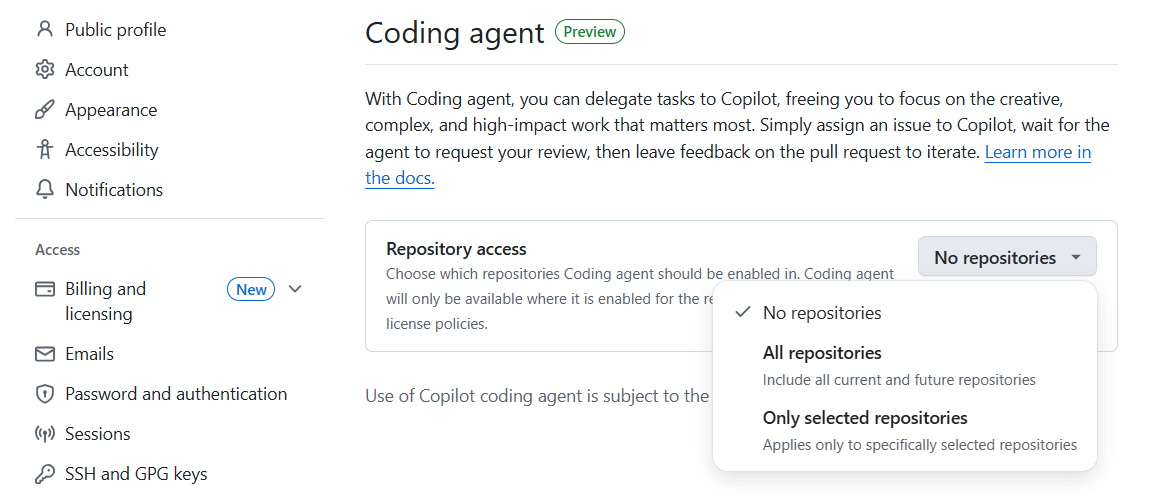Choose Only selected repositories option
Image resolution: width=1152 pixels, height=501 pixels.
tap(865, 418)
